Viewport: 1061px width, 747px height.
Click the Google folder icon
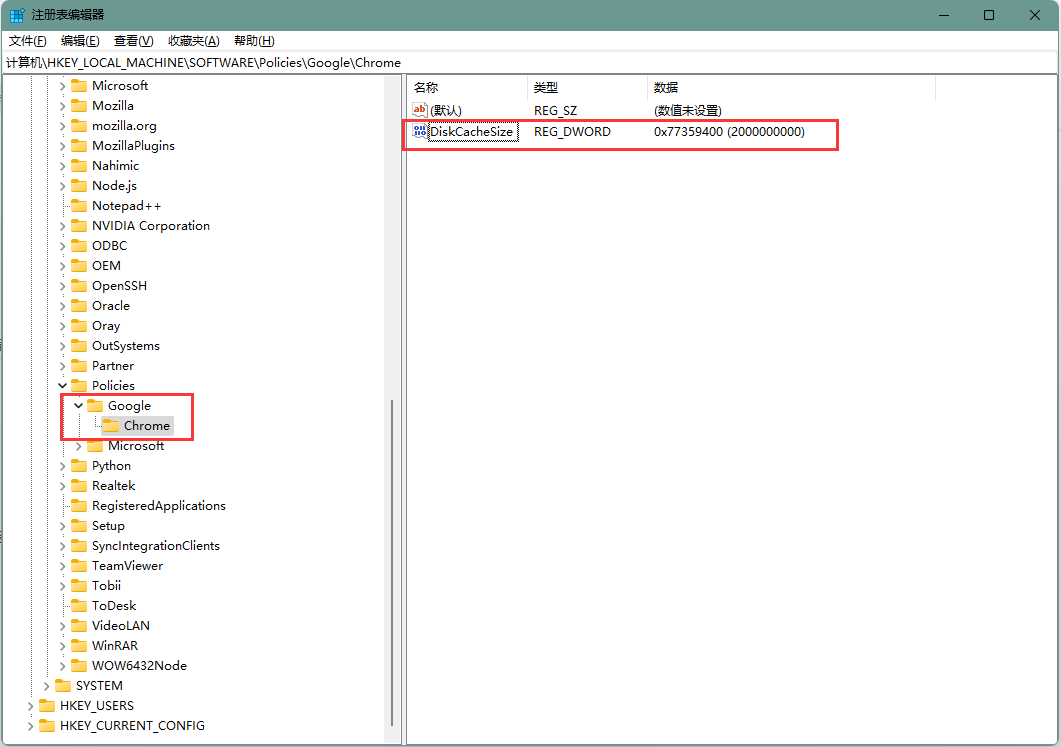pyautogui.click(x=95, y=405)
